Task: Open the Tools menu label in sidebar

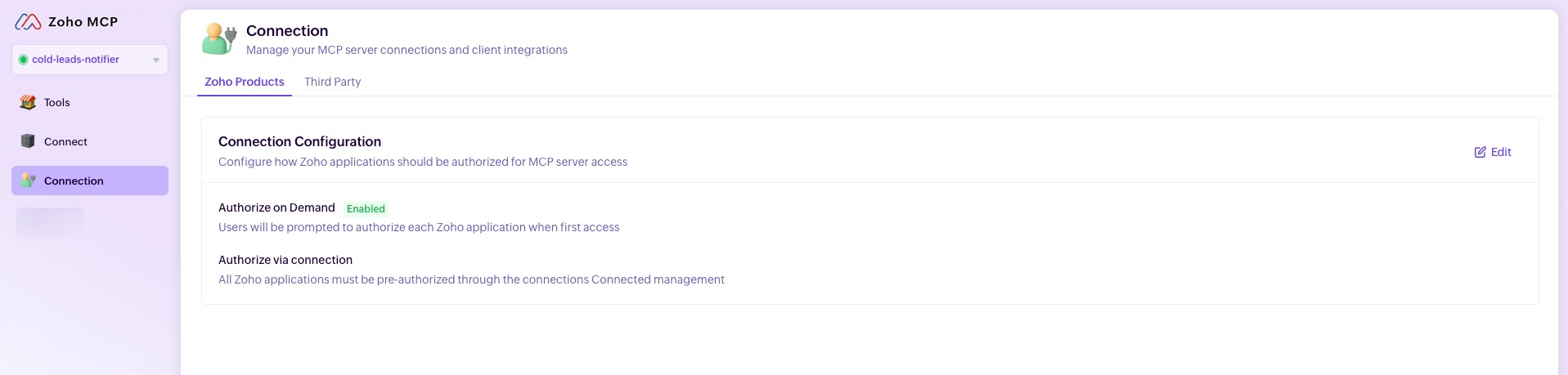Action: pyautogui.click(x=57, y=102)
